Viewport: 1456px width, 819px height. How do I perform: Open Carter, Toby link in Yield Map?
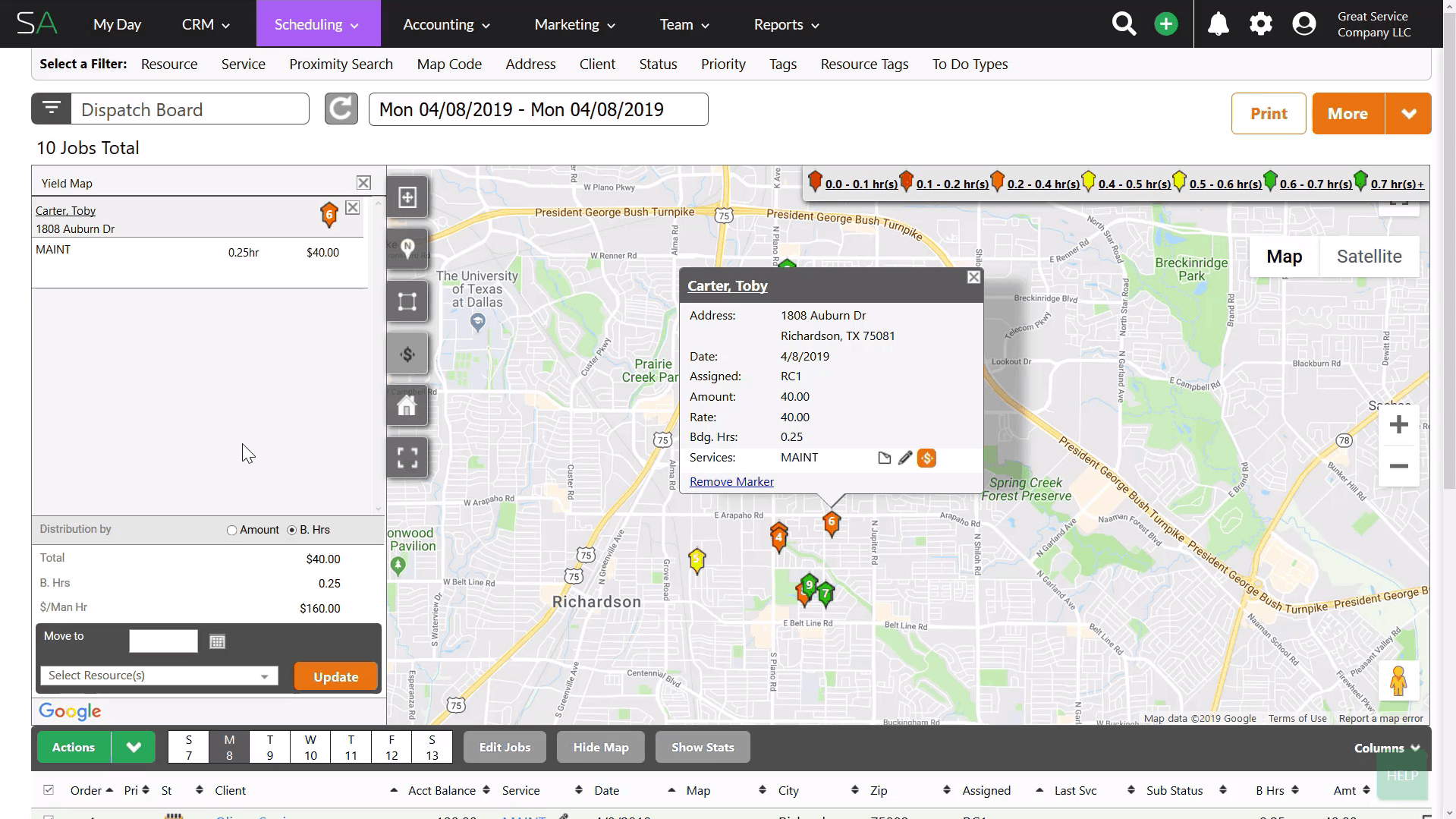[x=65, y=211]
